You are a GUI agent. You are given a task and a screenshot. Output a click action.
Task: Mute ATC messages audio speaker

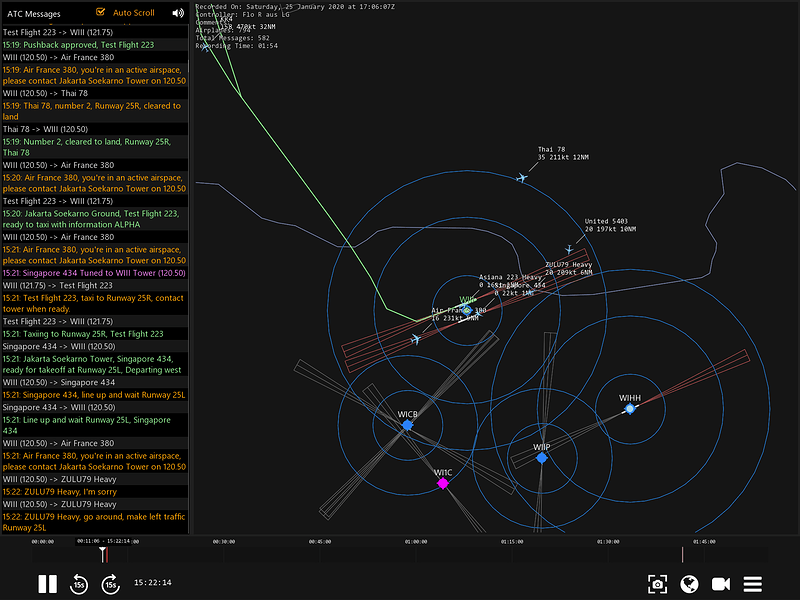point(178,13)
